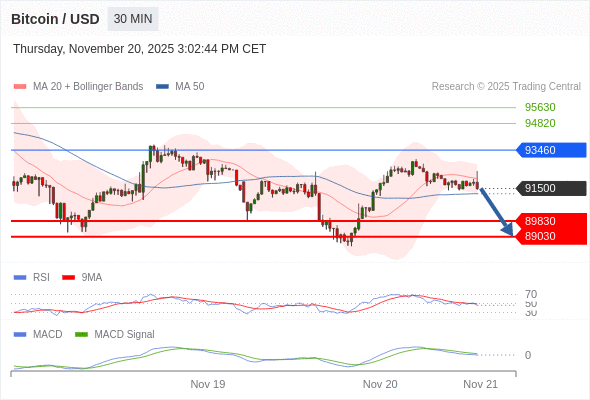Click the RSI 70 axis value
Screen dimensions: 590x400
[x=531, y=294]
